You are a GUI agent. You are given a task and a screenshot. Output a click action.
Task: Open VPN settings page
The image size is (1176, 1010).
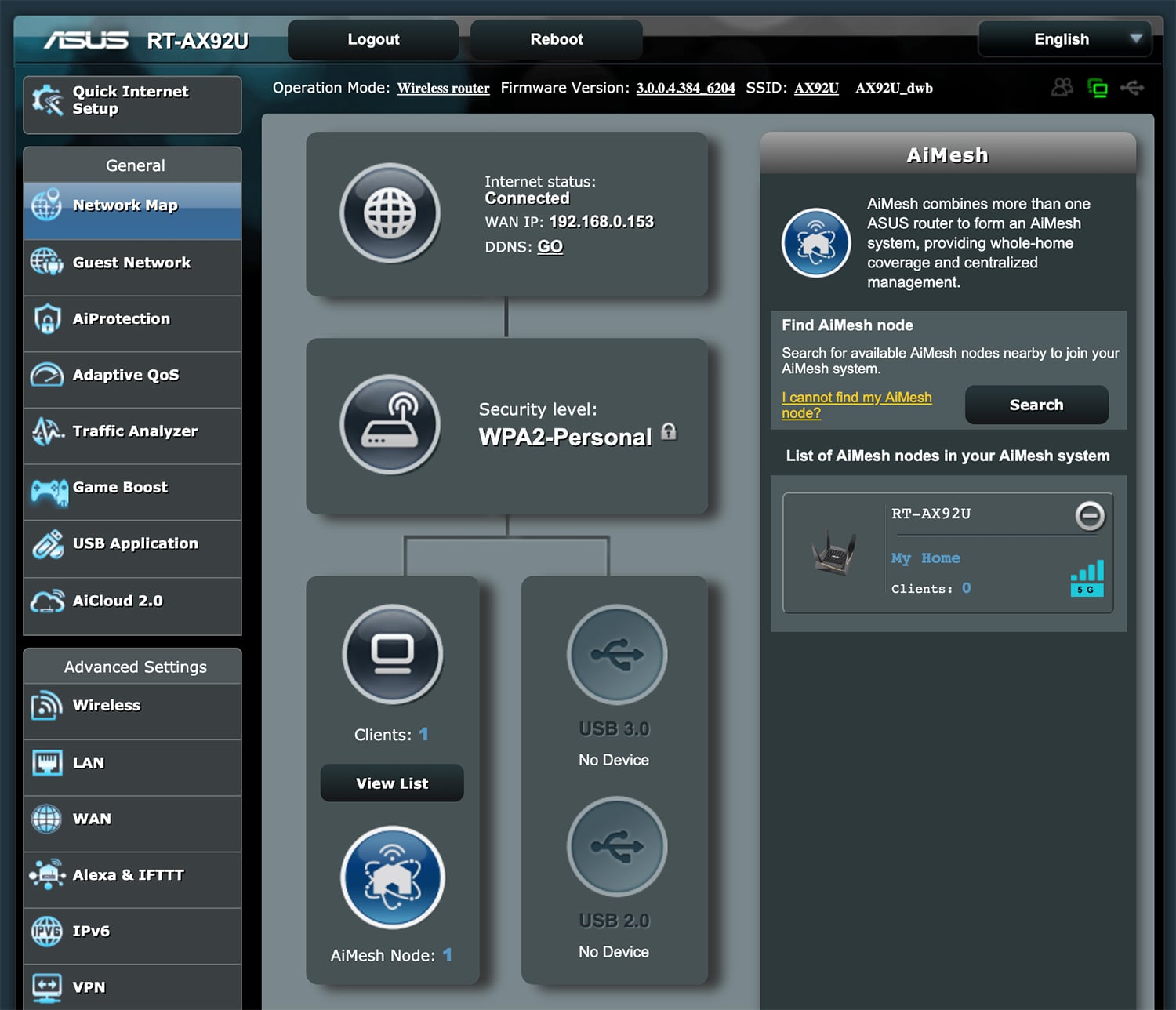pyautogui.click(x=132, y=986)
